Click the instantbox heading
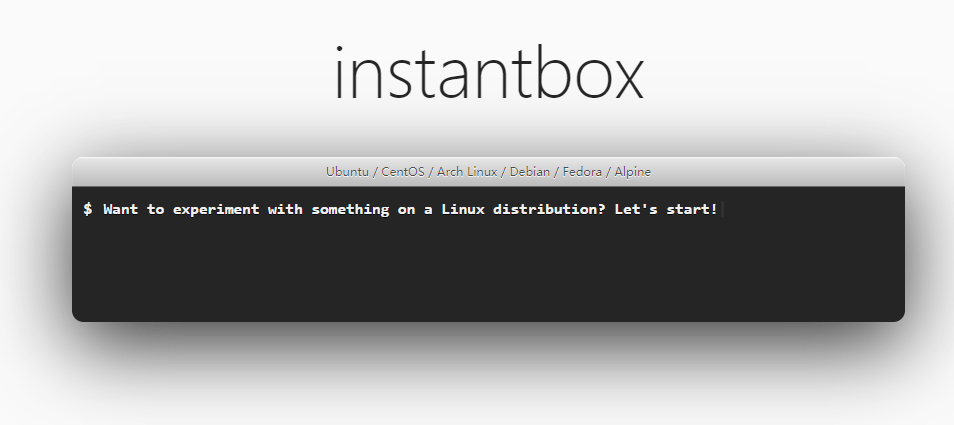This screenshot has height=425, width=954. [x=489, y=73]
